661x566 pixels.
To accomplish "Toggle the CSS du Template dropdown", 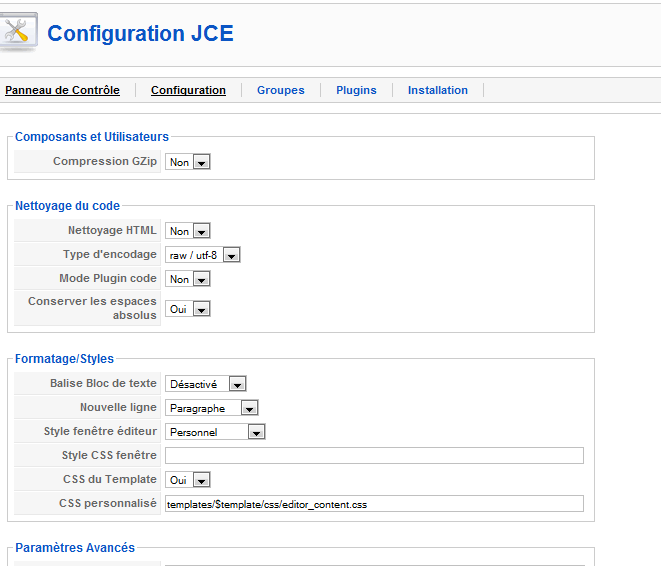I will 188,480.
